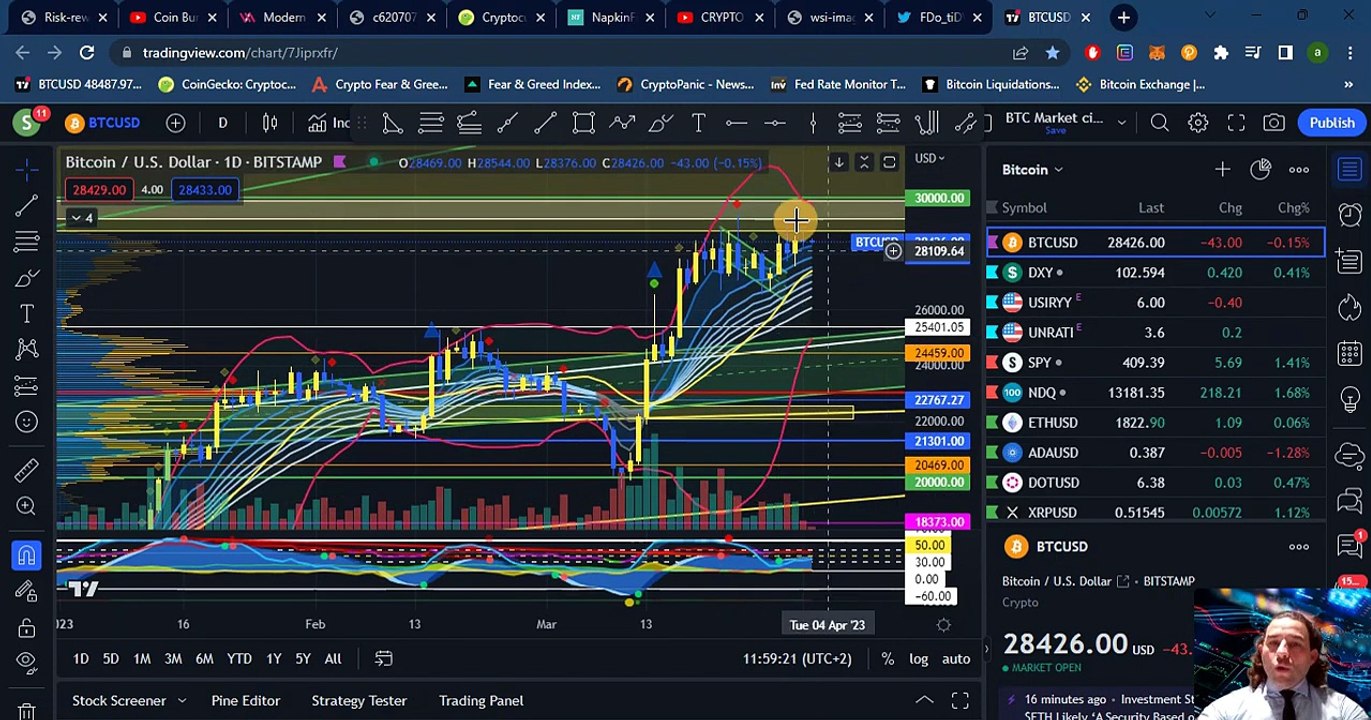Pick the vertical line tool in favorites toolbar

click(813, 123)
